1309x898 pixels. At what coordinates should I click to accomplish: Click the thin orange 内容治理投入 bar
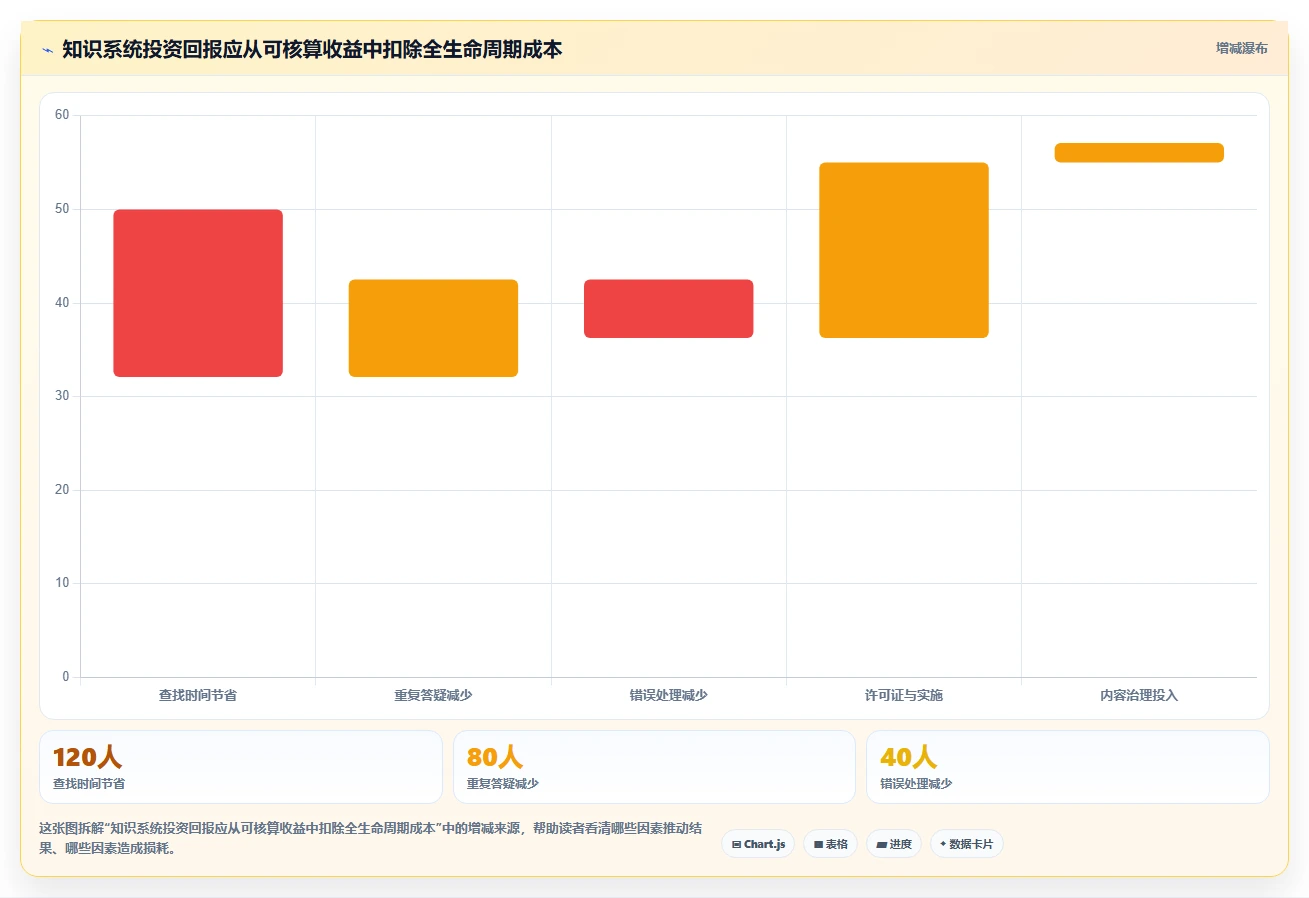point(1139,153)
